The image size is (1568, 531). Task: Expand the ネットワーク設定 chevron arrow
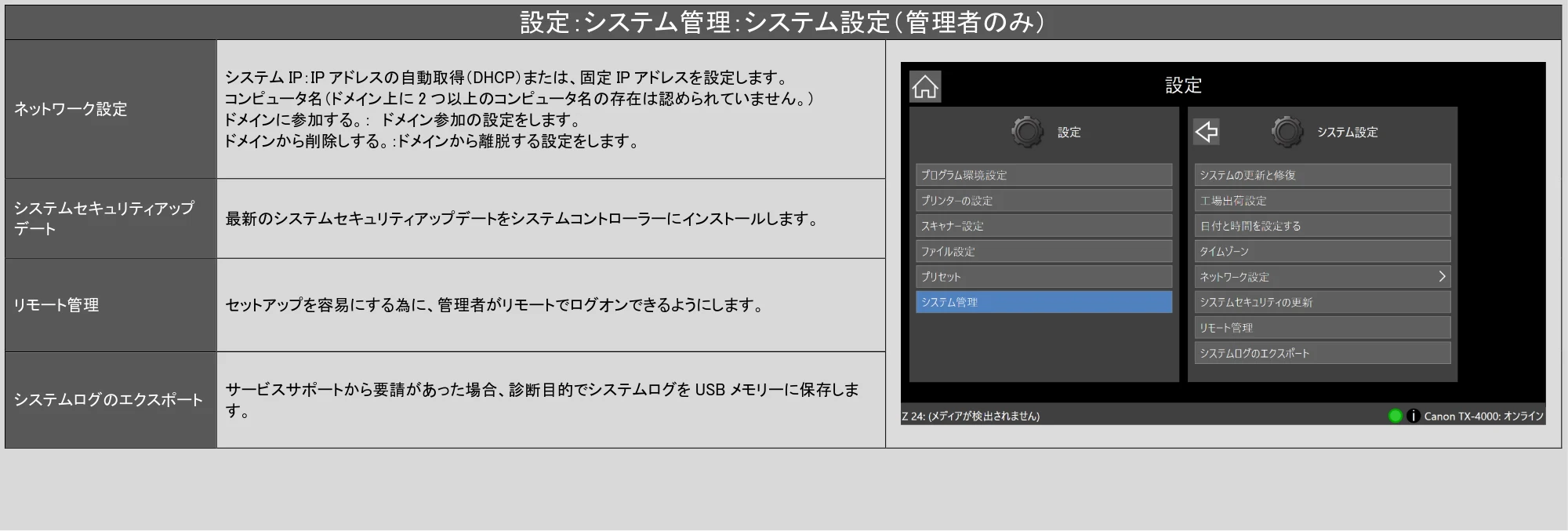pyautogui.click(x=1441, y=276)
